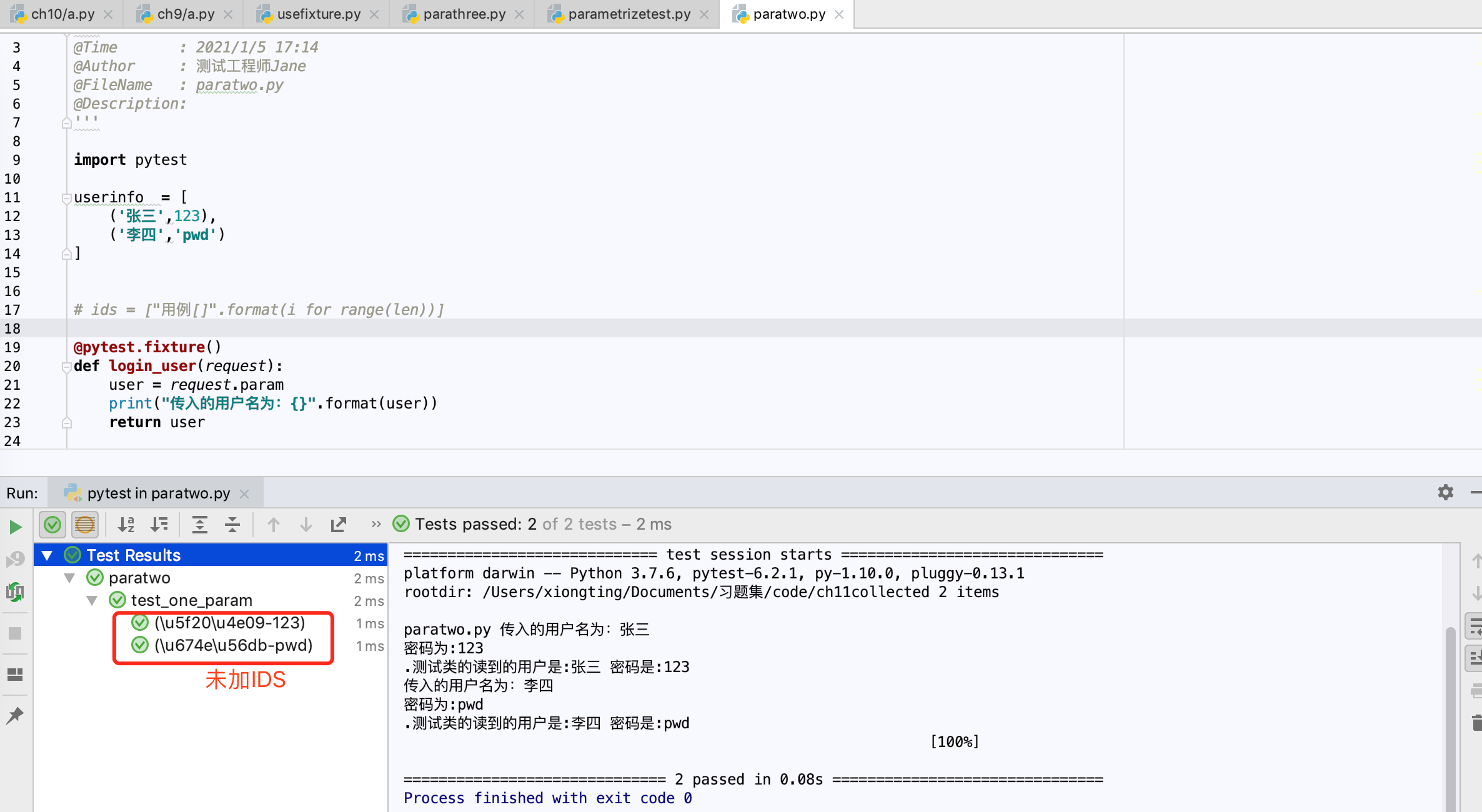Click the collapse all tests icon
This screenshot has width=1482, height=812.
232,525
